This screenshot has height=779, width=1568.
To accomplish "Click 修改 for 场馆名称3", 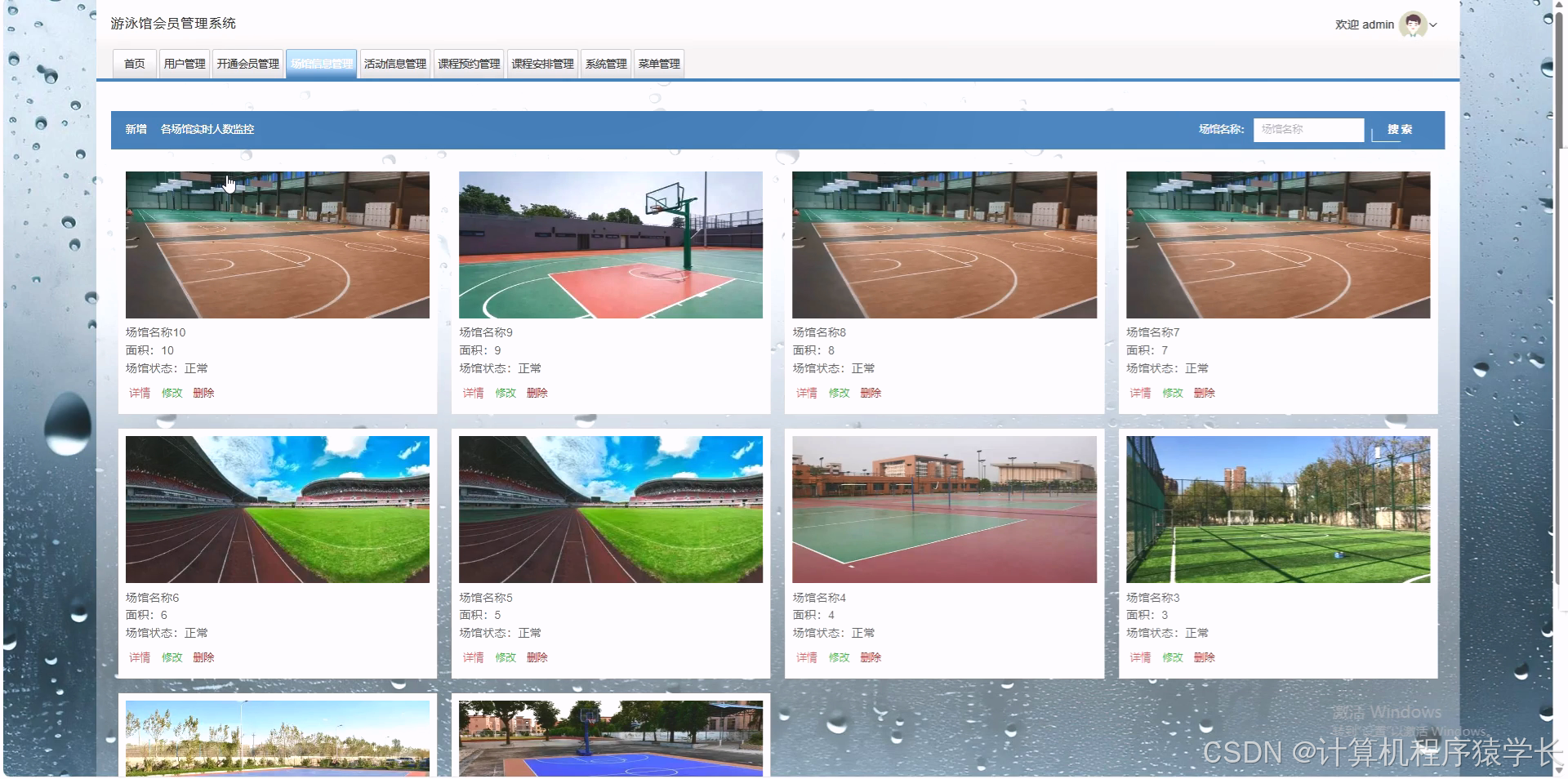I will pos(1173,657).
